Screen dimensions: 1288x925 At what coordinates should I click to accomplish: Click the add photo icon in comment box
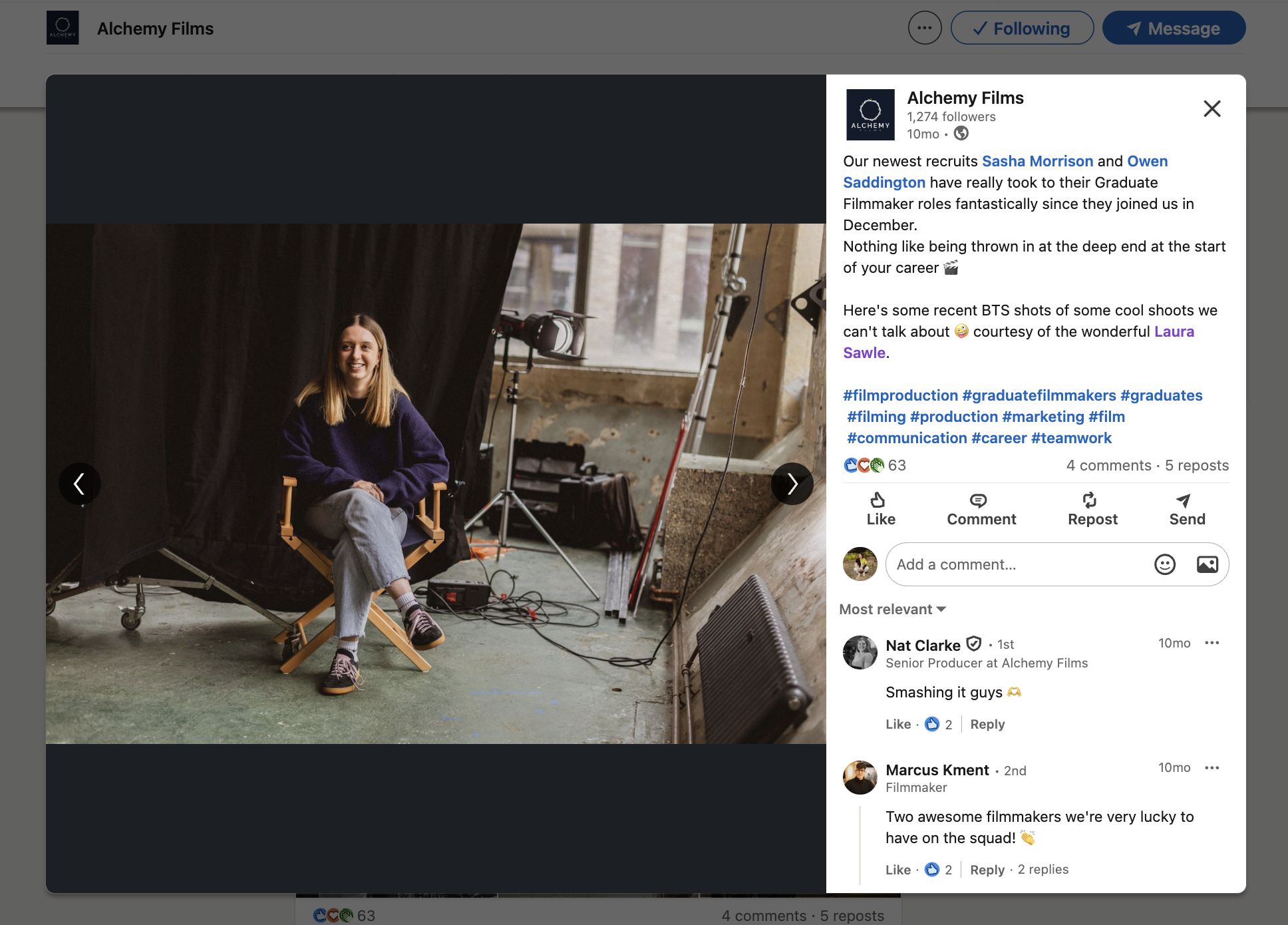tap(1207, 564)
